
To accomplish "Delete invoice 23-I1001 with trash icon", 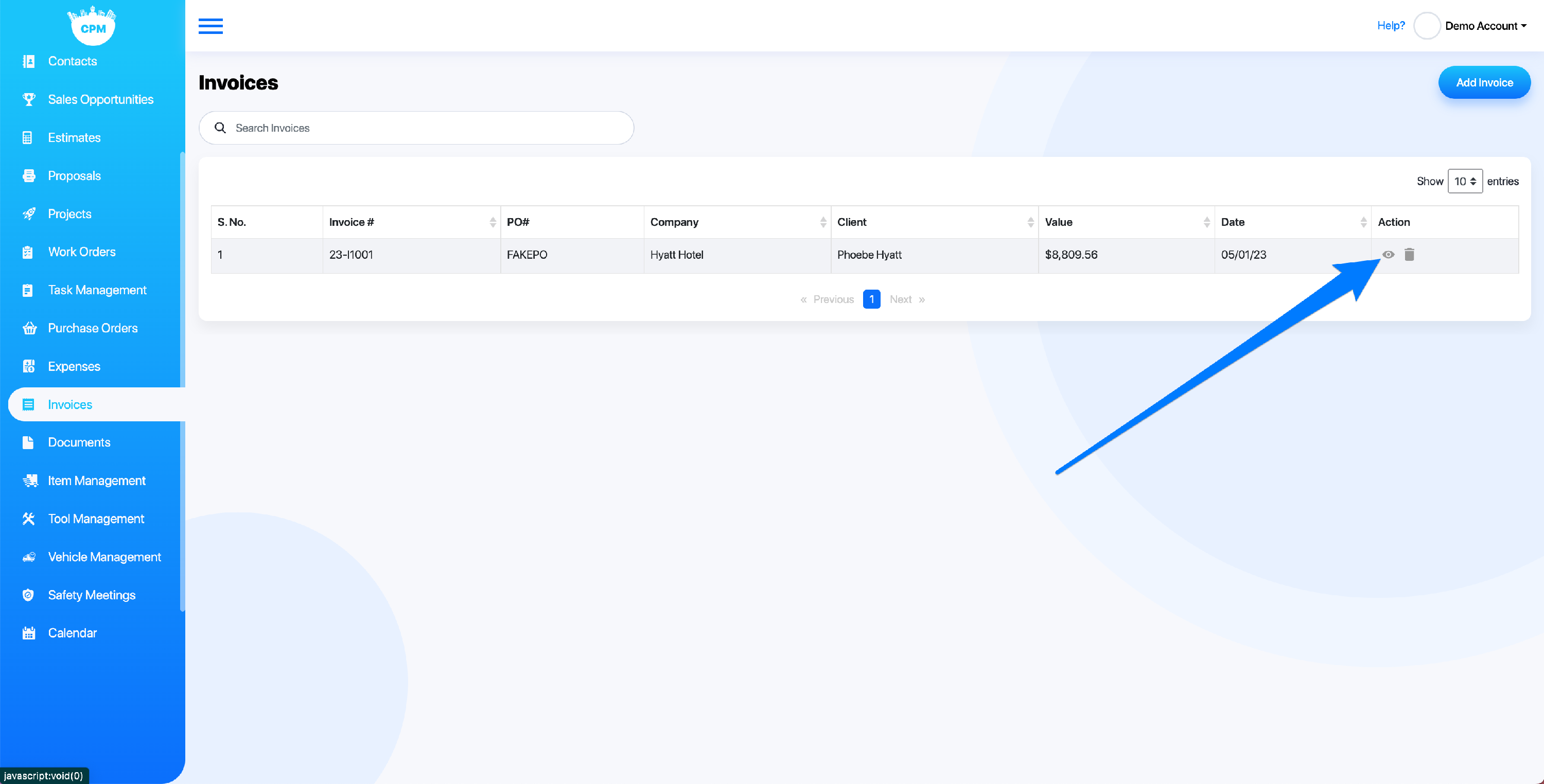I will [1409, 255].
